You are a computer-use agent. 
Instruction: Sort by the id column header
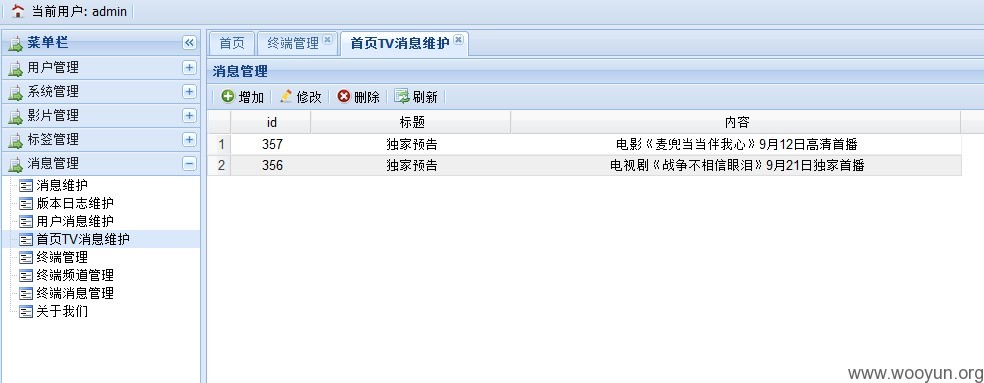(x=271, y=122)
